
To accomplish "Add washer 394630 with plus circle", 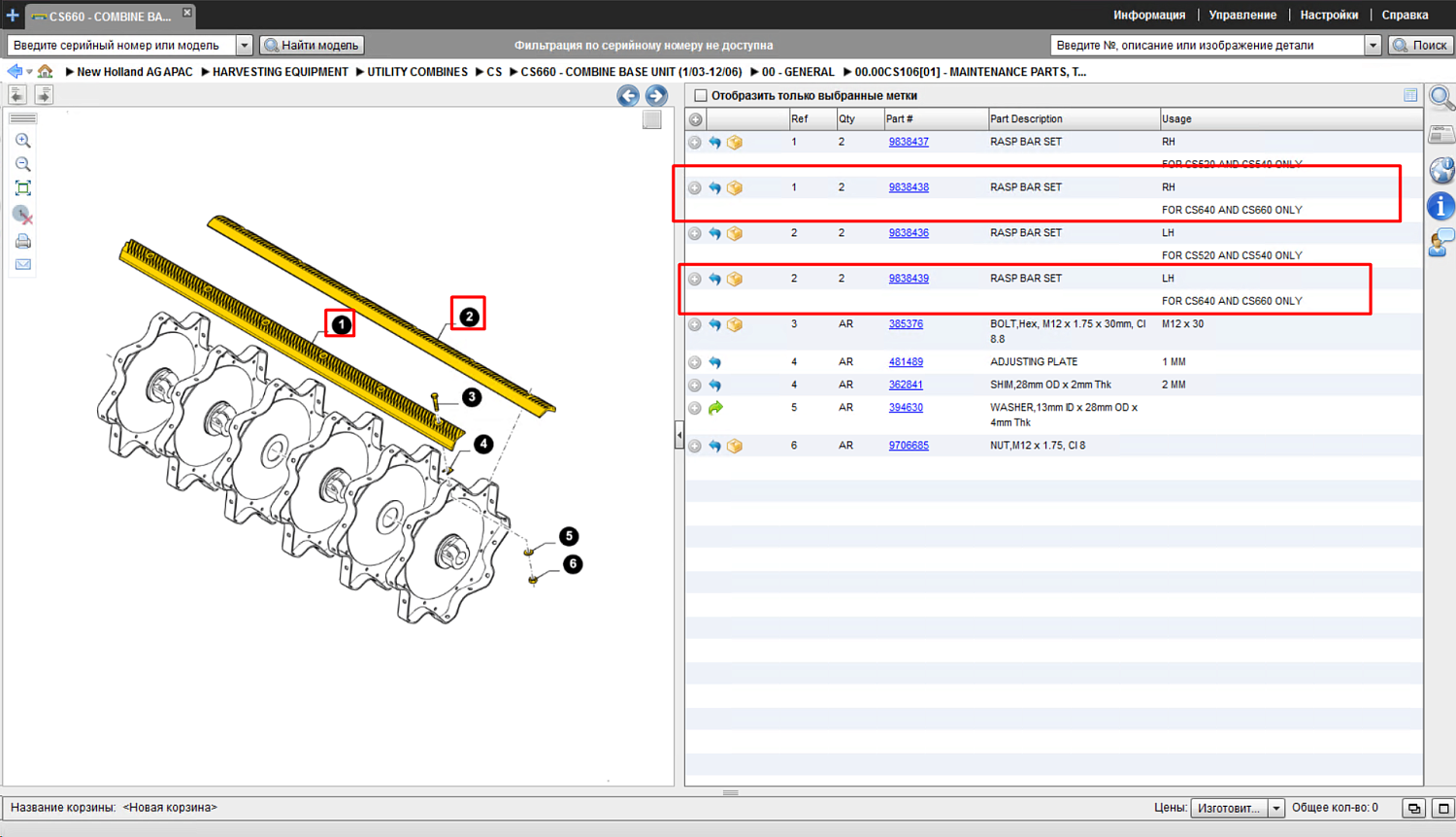I will (695, 408).
